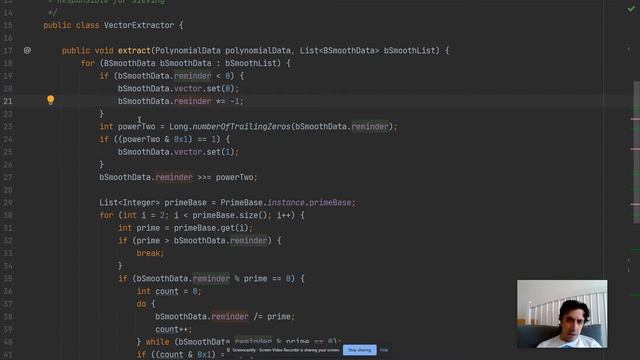The image size is (640, 360).
Task: Click 'primeBase.get(i)' on line 31
Action: point(211,228)
